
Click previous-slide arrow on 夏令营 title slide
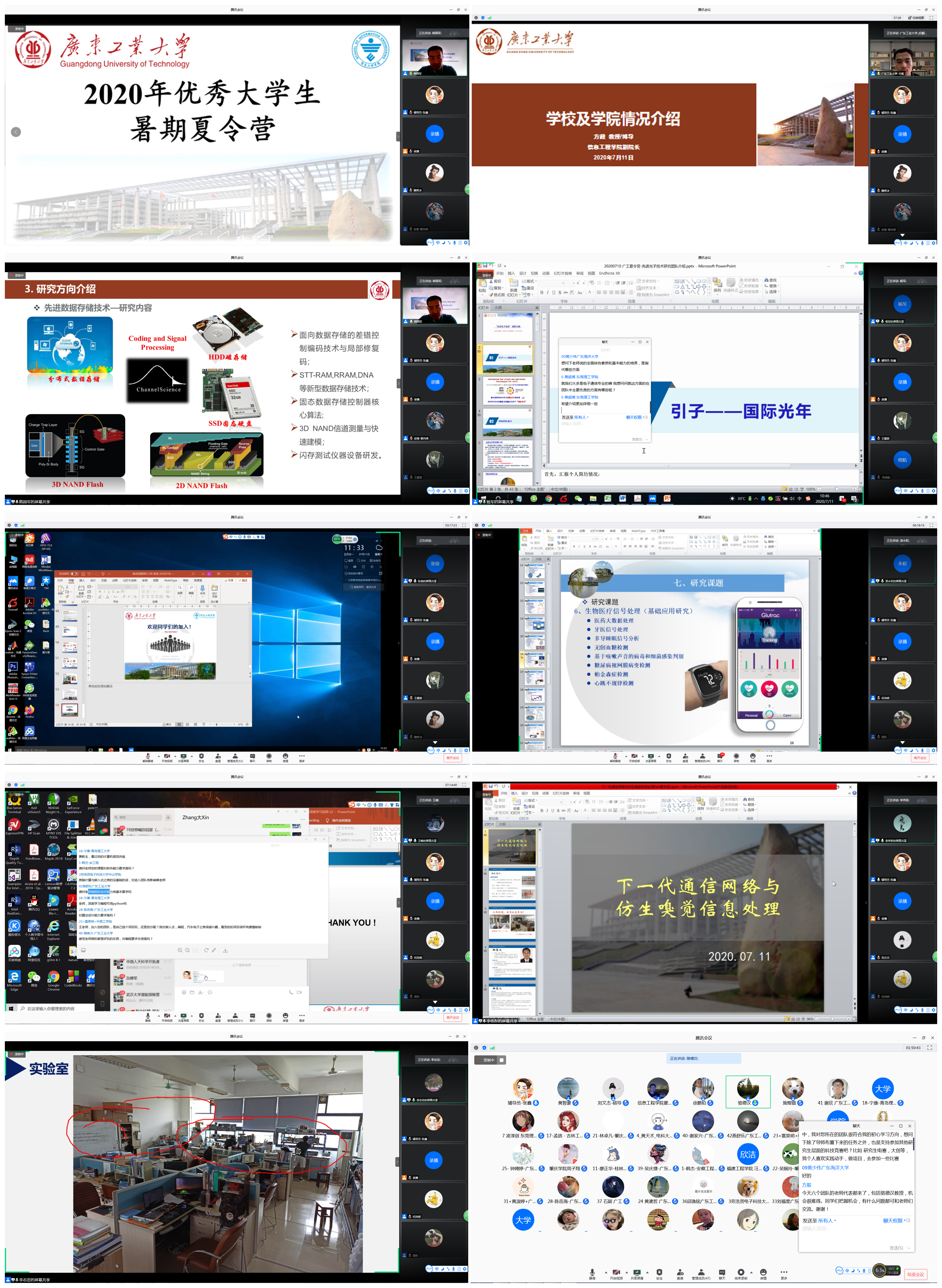[16, 132]
